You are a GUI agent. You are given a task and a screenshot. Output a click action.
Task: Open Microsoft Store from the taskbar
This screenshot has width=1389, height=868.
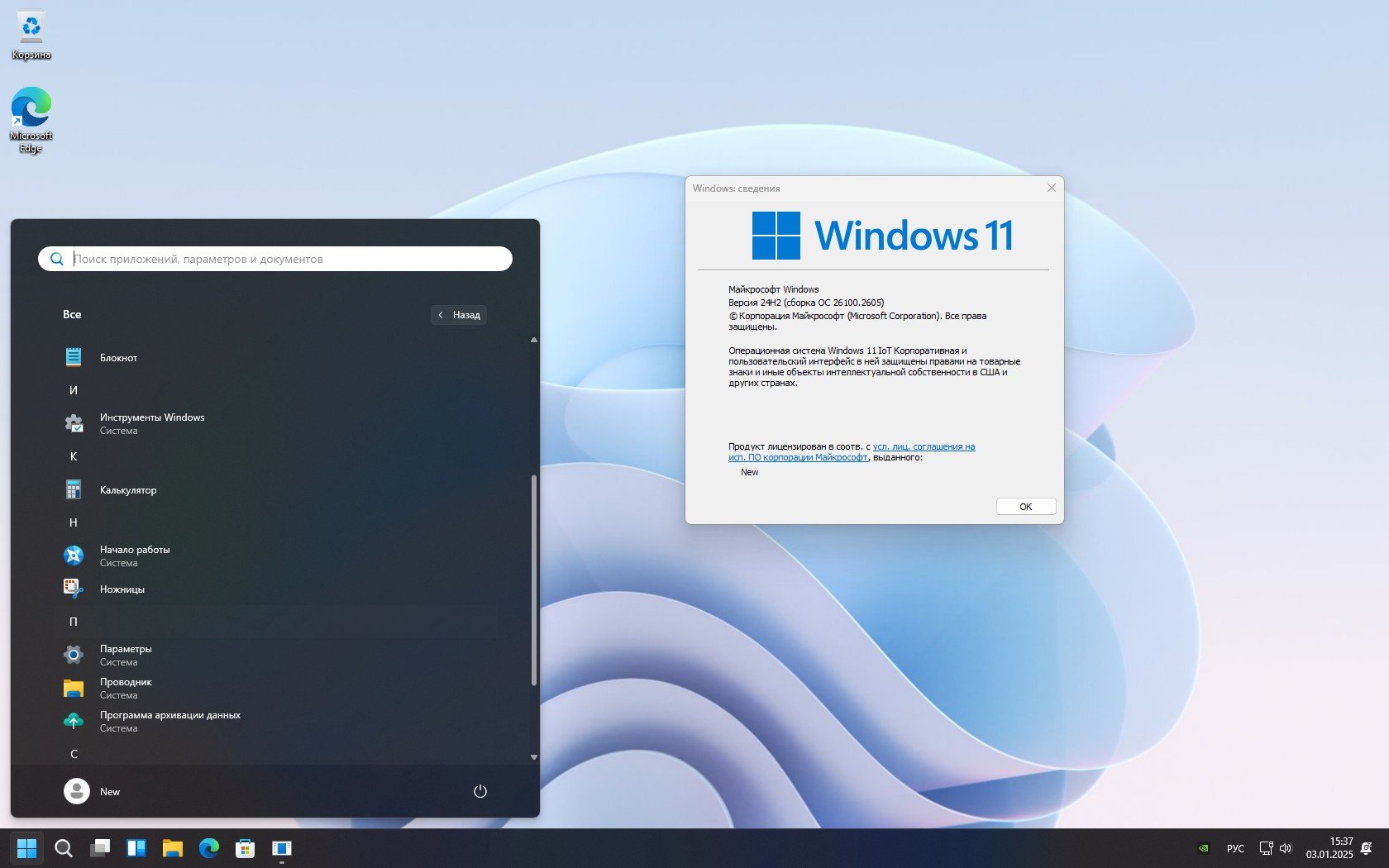point(245,848)
